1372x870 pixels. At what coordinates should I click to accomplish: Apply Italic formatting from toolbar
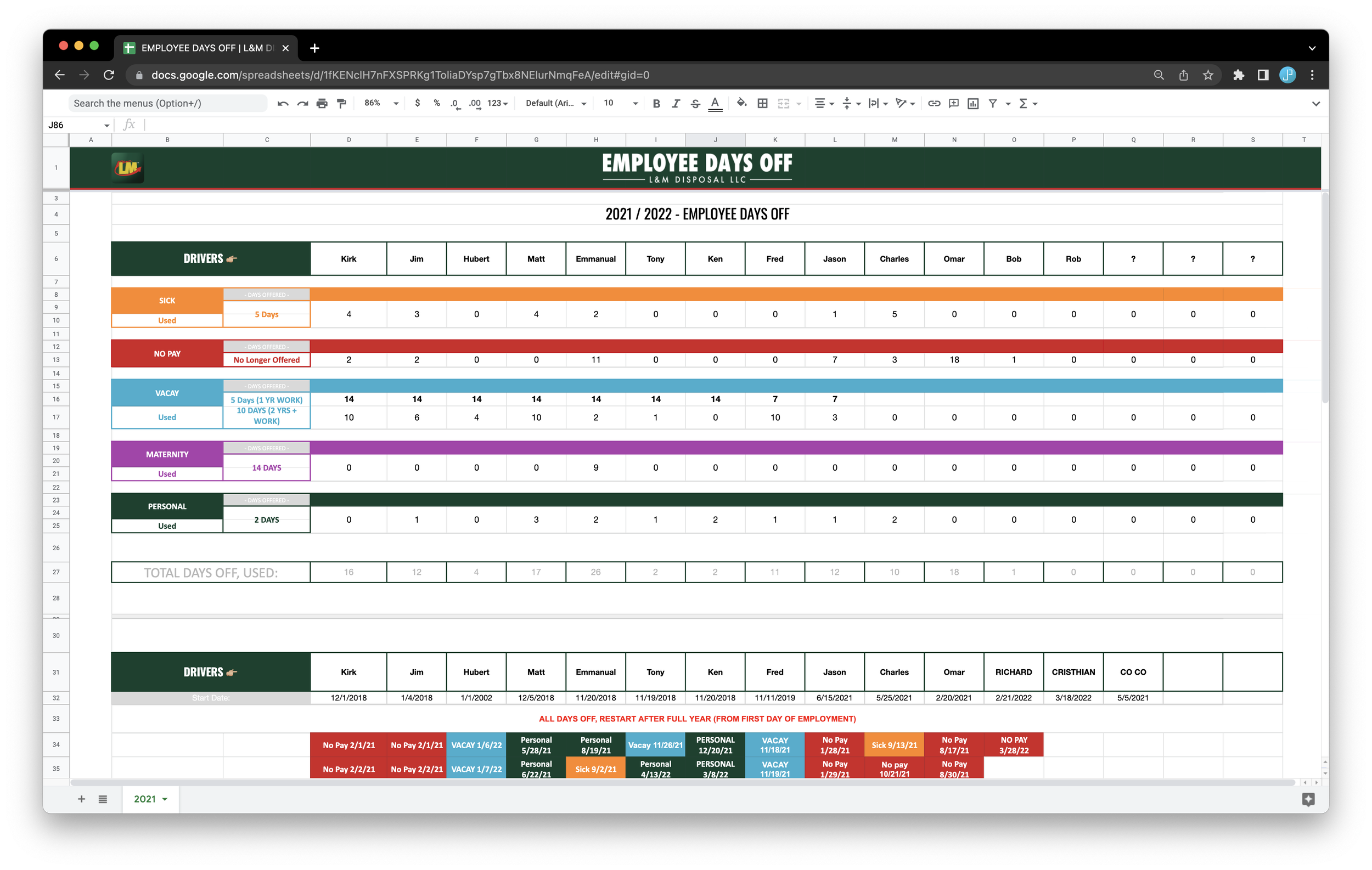coord(676,103)
